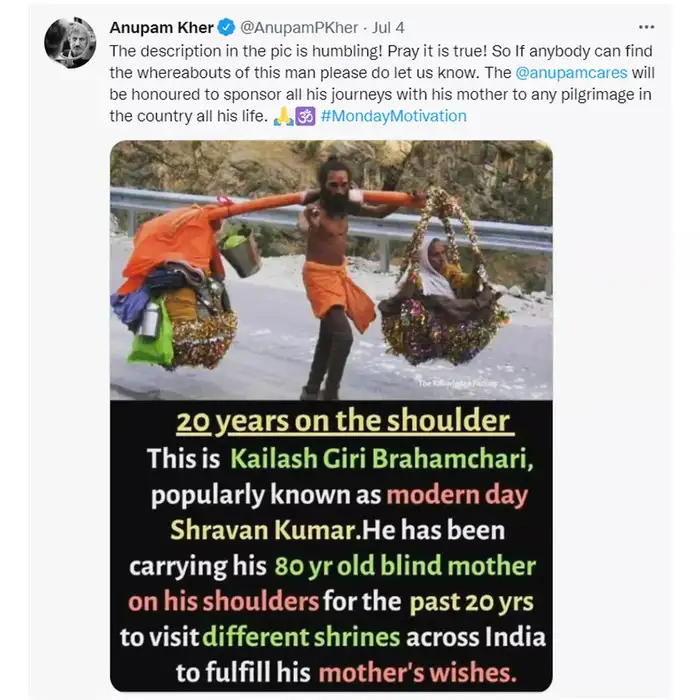Screen dimensions: 700x700
Task: Click the tweet body text
Action: pyautogui.click(x=382, y=83)
